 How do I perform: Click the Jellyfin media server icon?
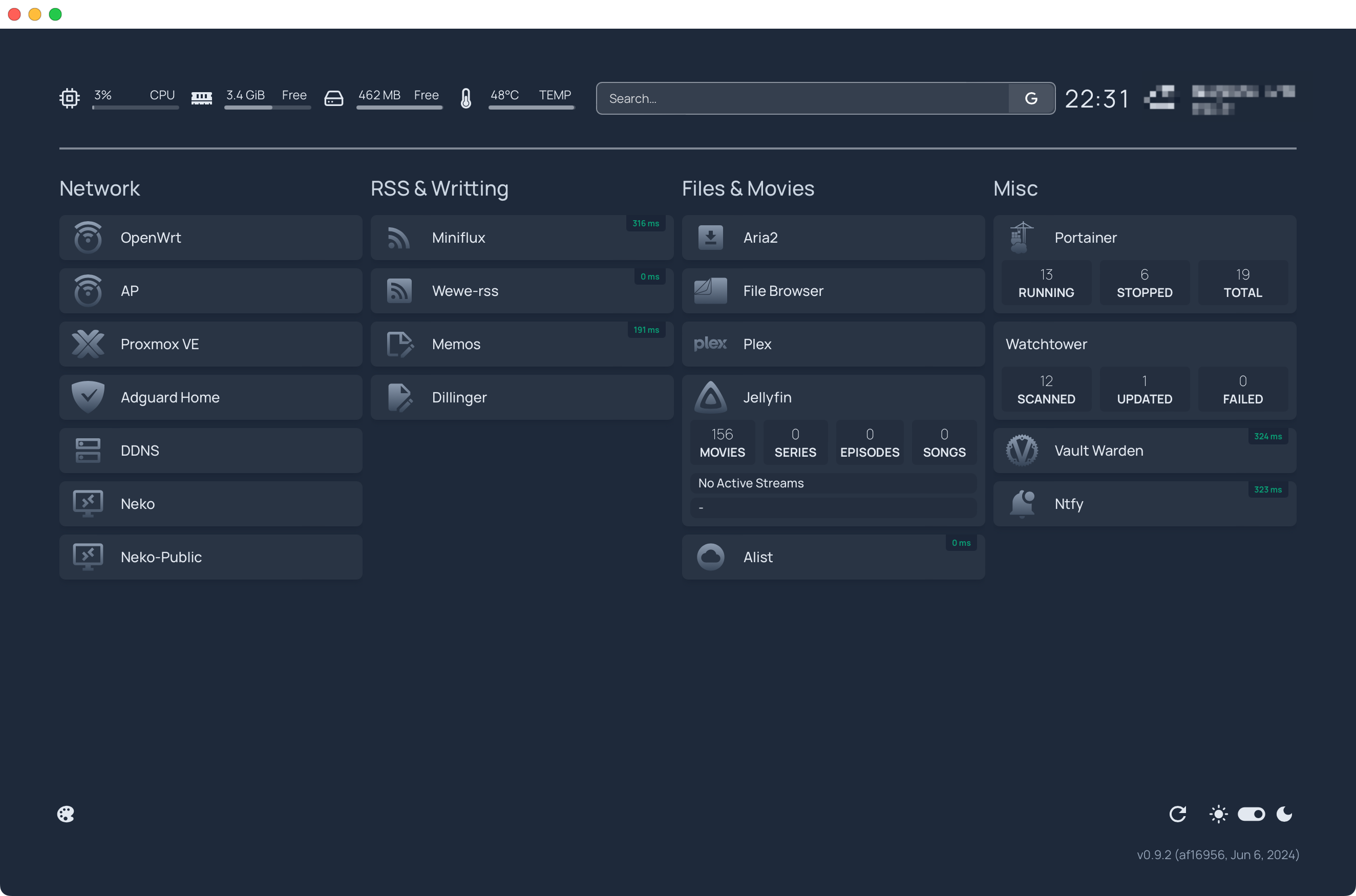(710, 397)
